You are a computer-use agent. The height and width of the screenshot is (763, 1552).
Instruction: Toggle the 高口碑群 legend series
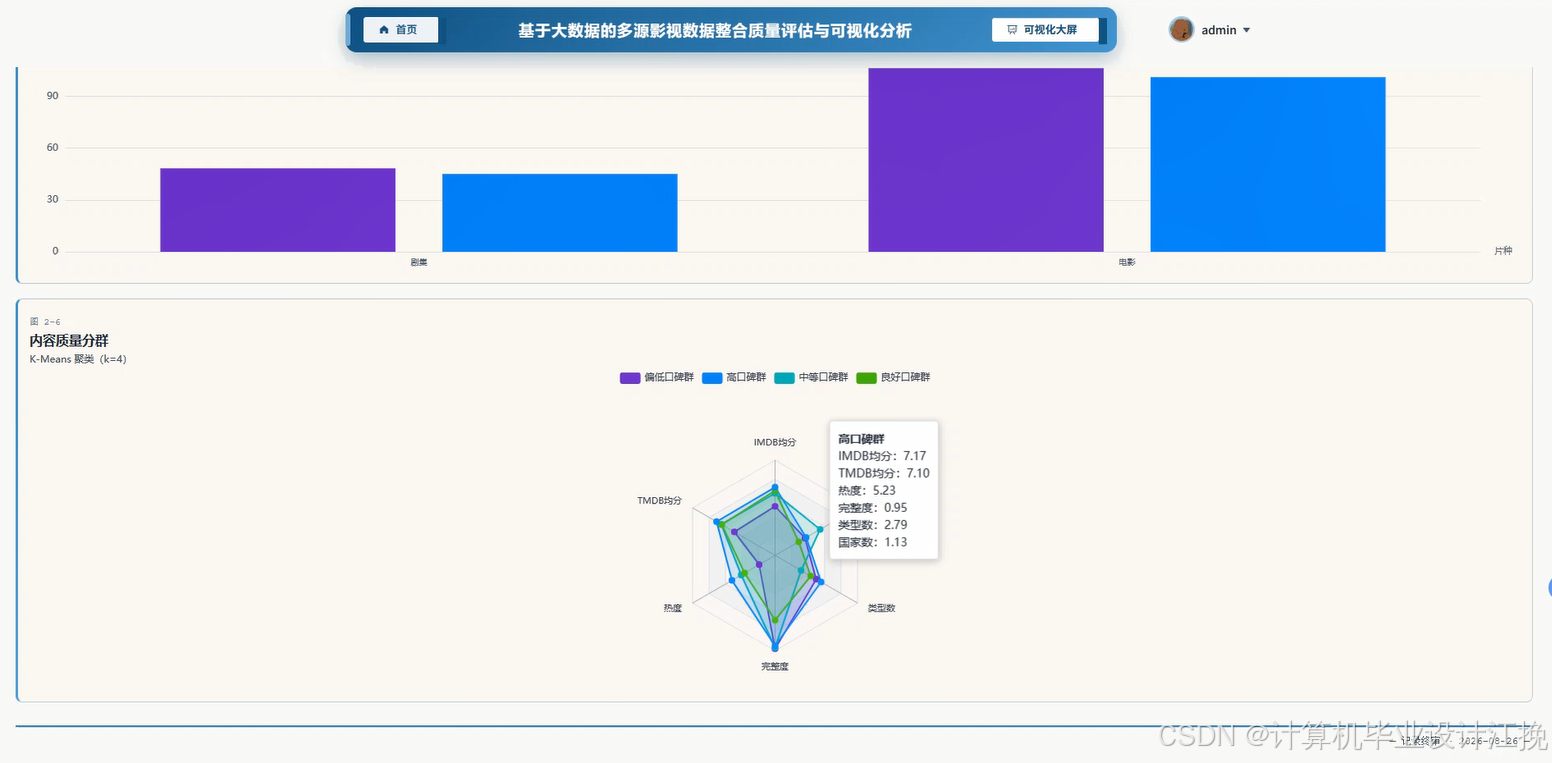click(734, 378)
